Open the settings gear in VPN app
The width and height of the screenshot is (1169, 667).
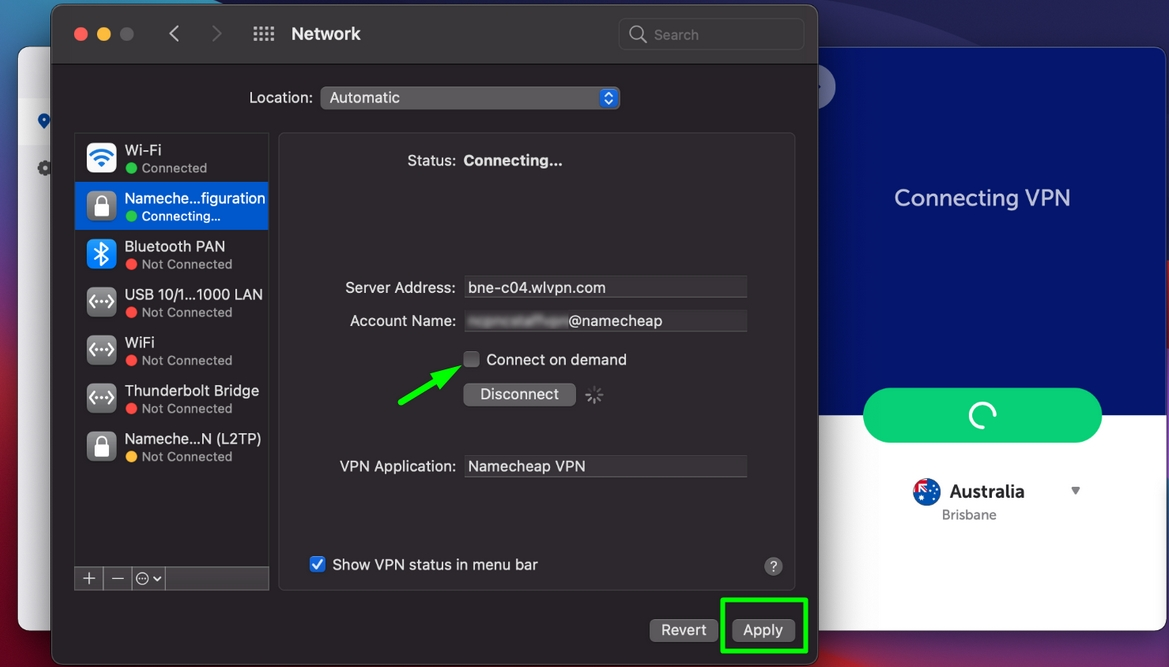tap(44, 168)
